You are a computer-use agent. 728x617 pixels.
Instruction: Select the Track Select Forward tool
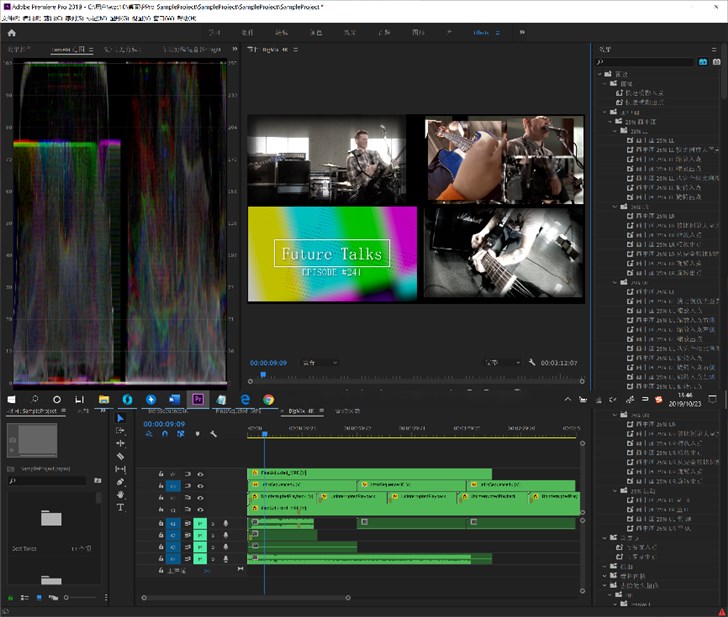click(121, 431)
